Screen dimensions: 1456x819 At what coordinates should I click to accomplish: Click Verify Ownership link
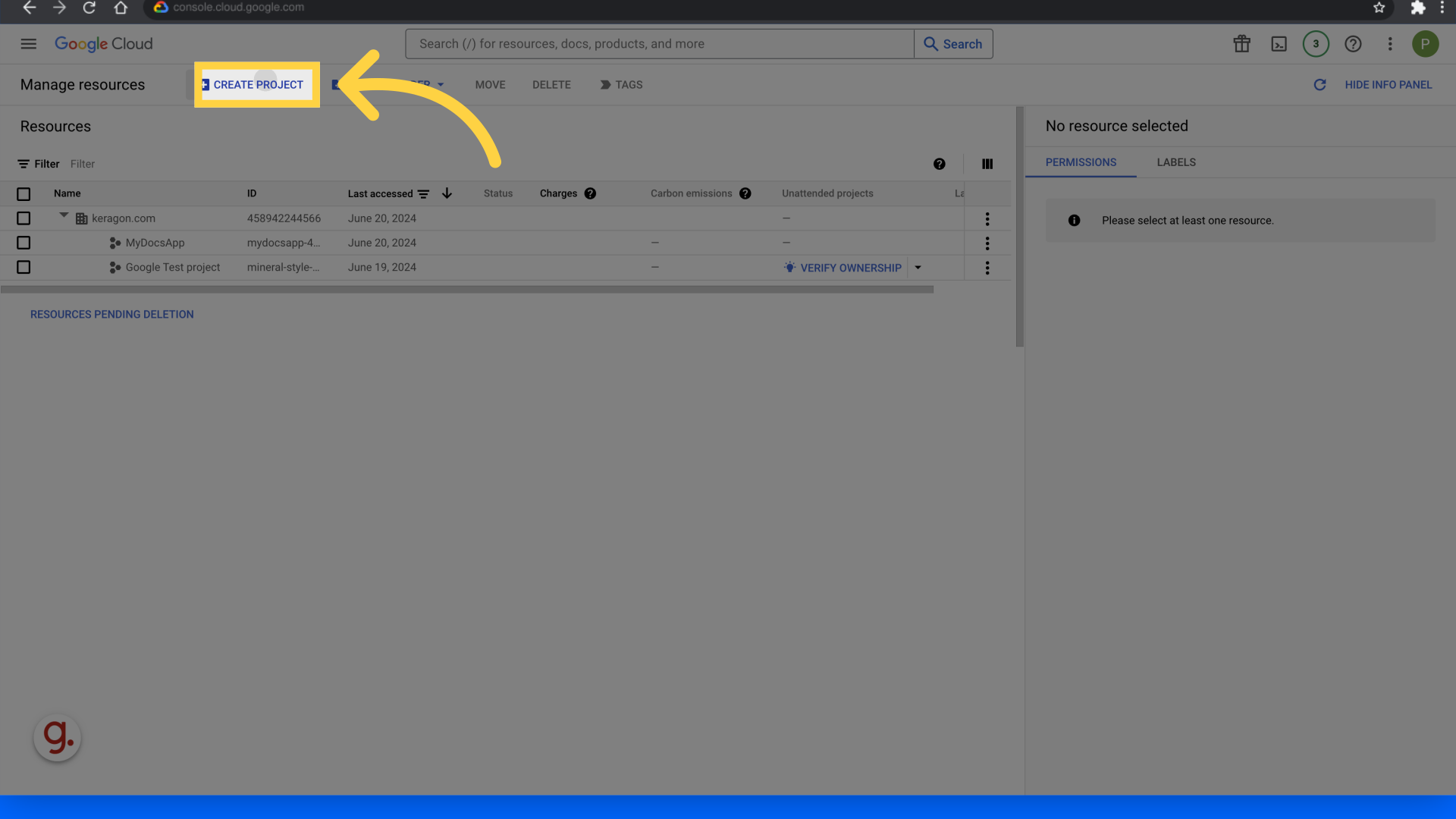(x=843, y=268)
